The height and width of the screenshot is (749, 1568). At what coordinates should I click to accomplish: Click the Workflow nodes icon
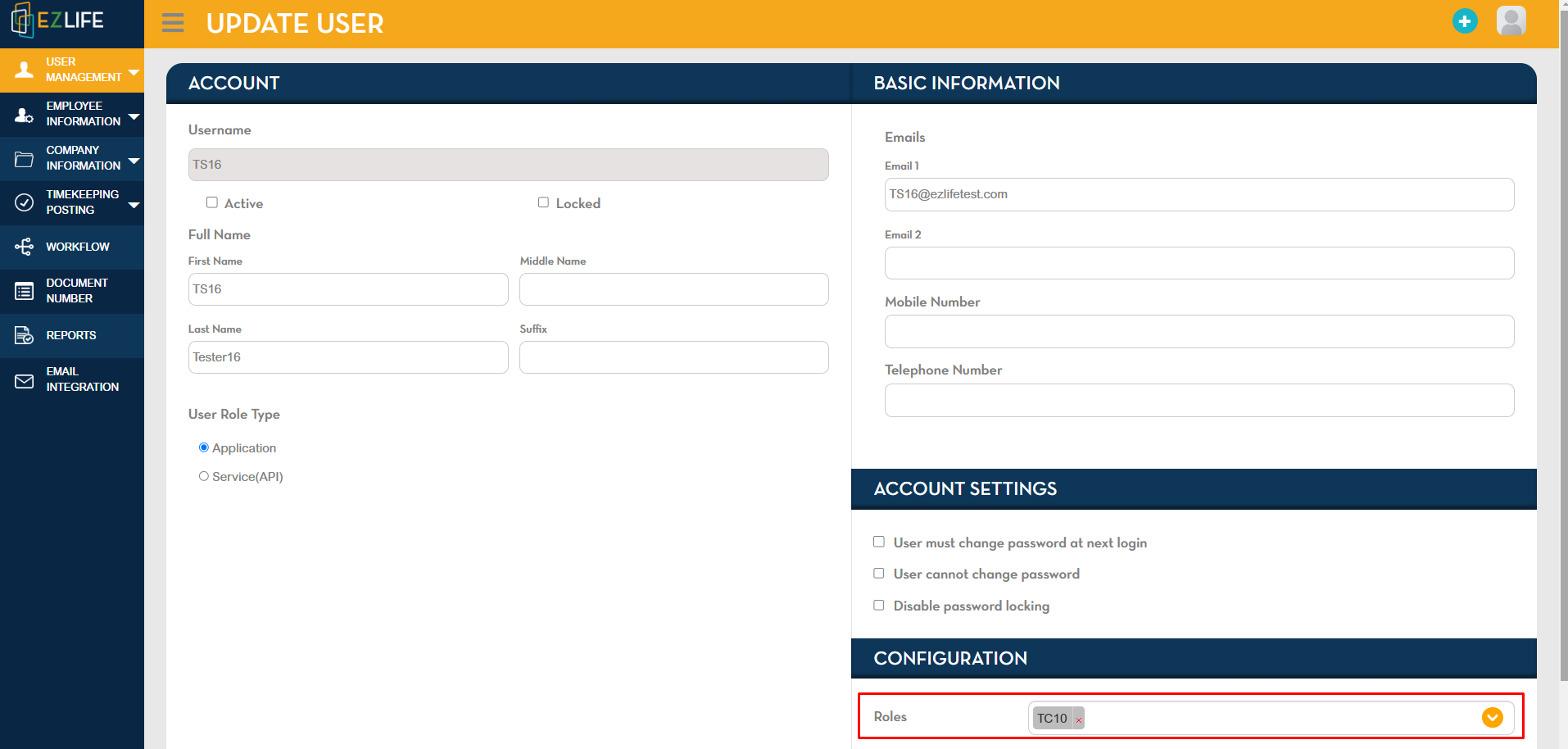pos(25,247)
